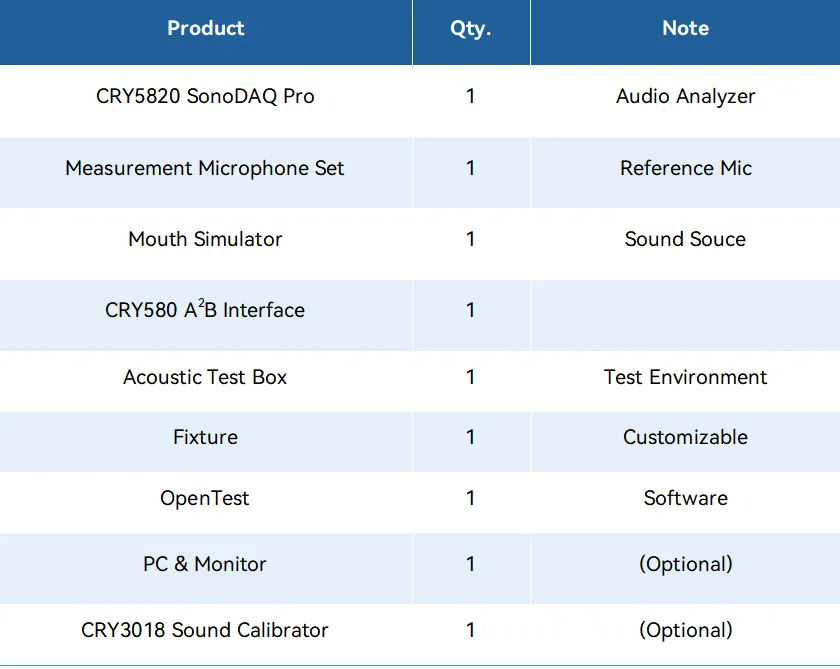Select the CRY580 A2B Interface cell
840x669 pixels.
[205, 310]
